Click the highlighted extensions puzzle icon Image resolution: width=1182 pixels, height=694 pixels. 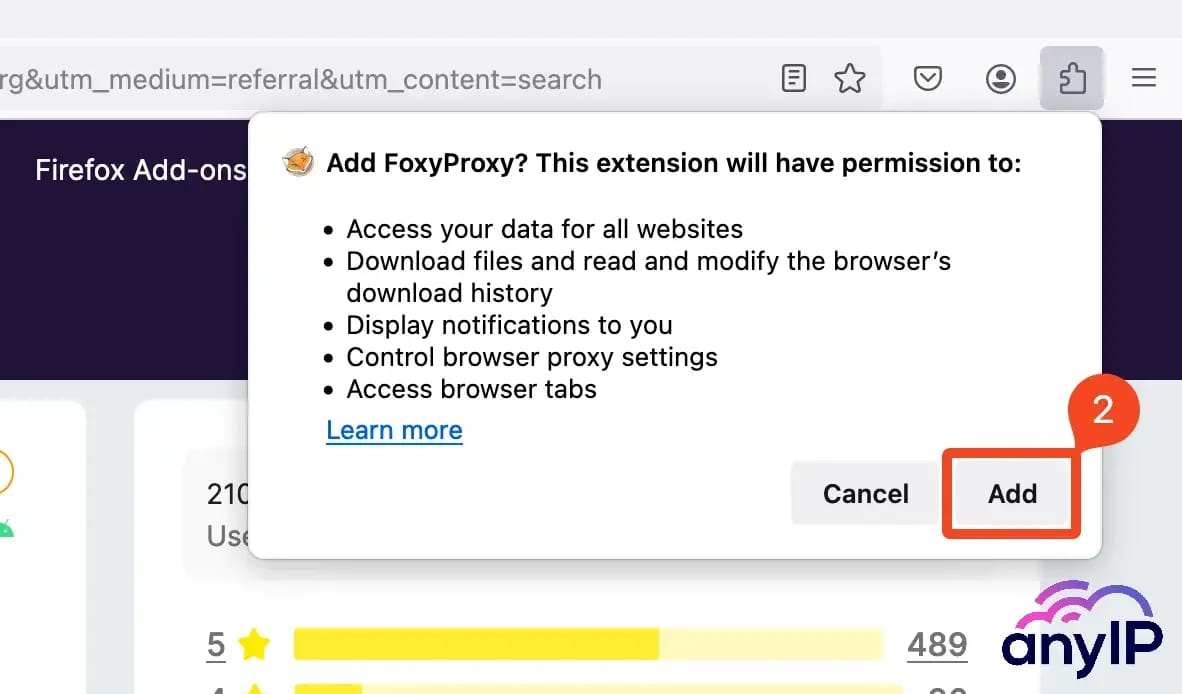pos(1072,78)
